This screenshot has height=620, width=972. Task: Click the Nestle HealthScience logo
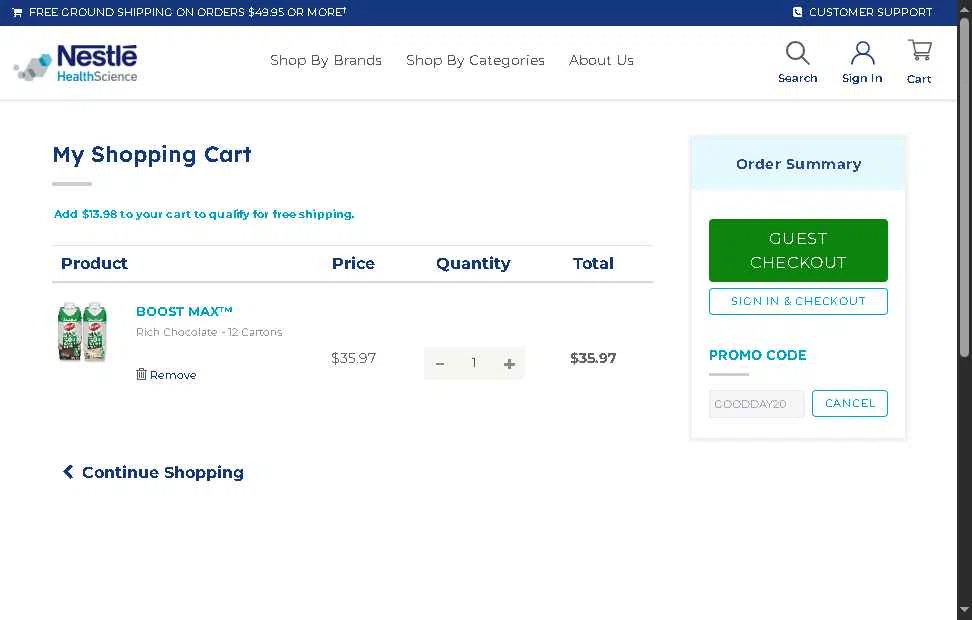click(x=76, y=63)
